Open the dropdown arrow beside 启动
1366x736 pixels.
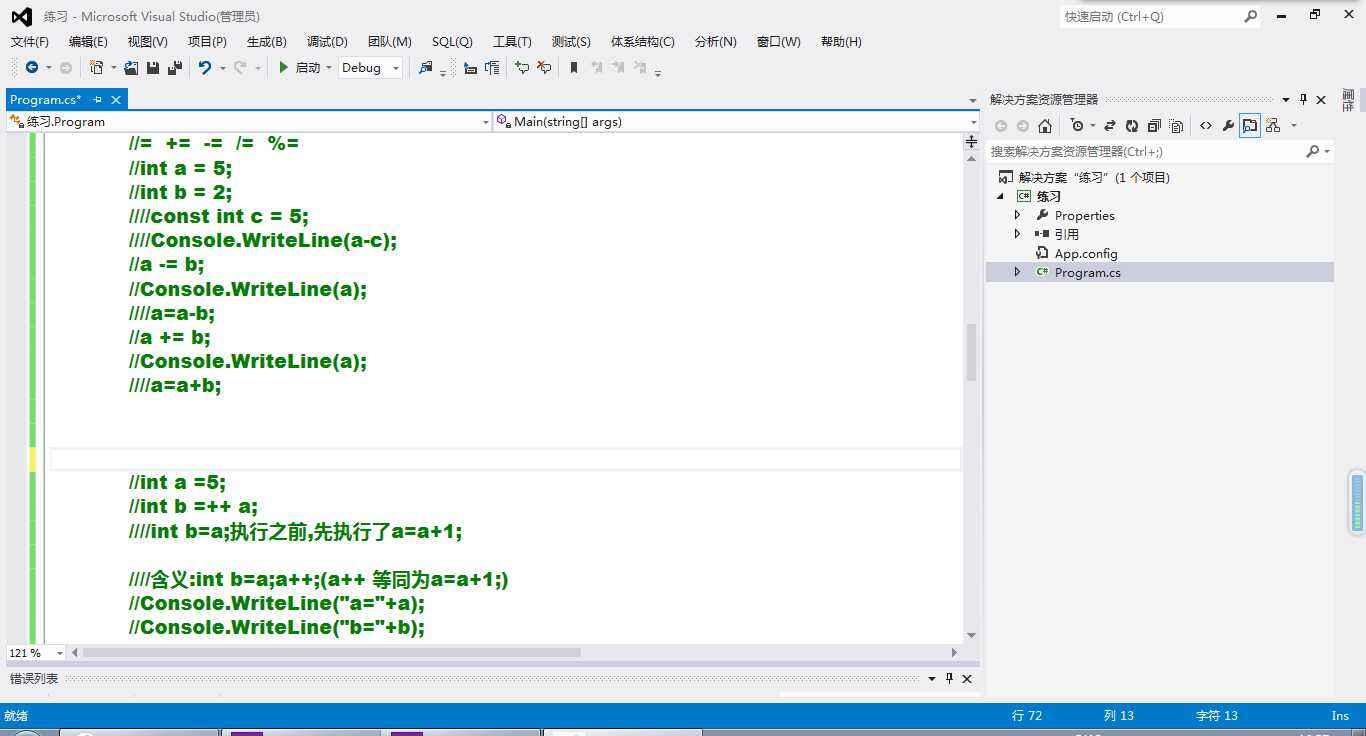(x=328, y=68)
